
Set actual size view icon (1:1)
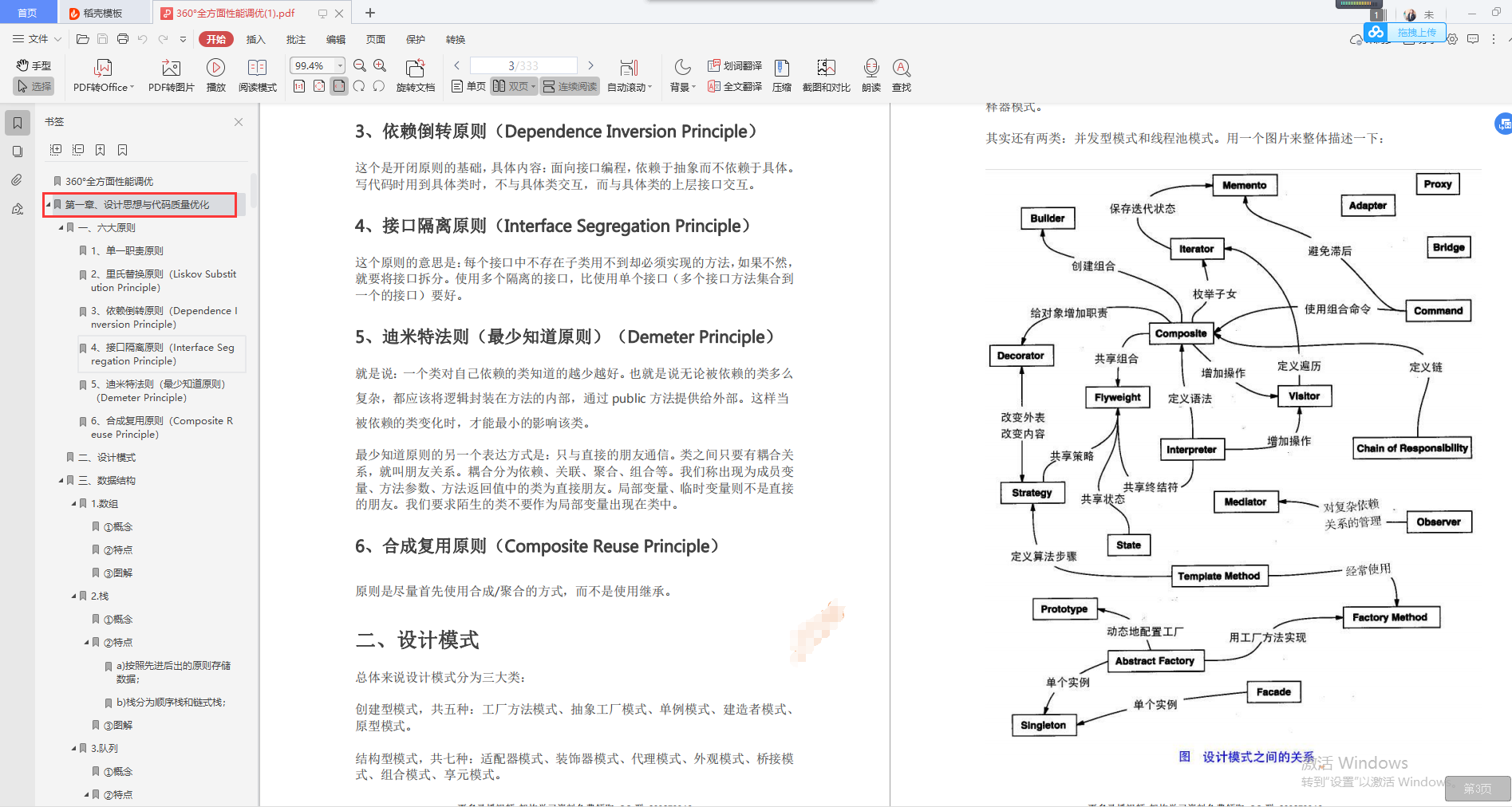pyautogui.click(x=299, y=86)
